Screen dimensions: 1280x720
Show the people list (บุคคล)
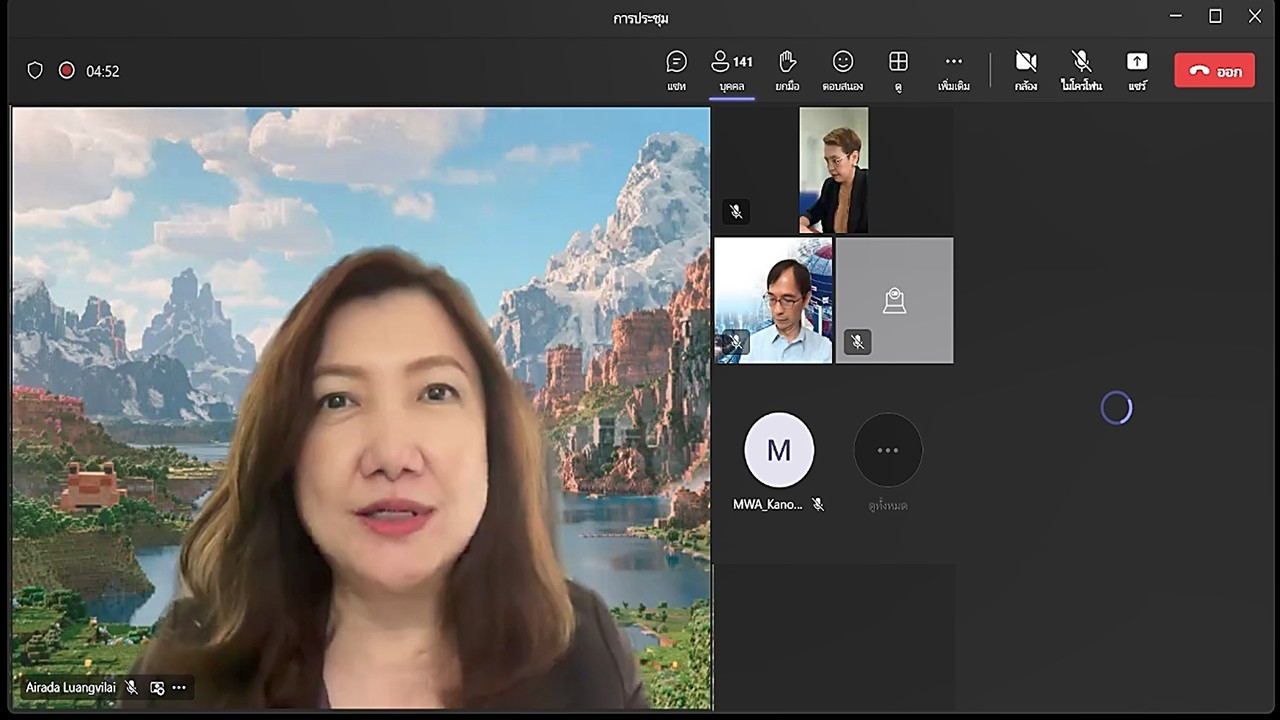coord(732,70)
